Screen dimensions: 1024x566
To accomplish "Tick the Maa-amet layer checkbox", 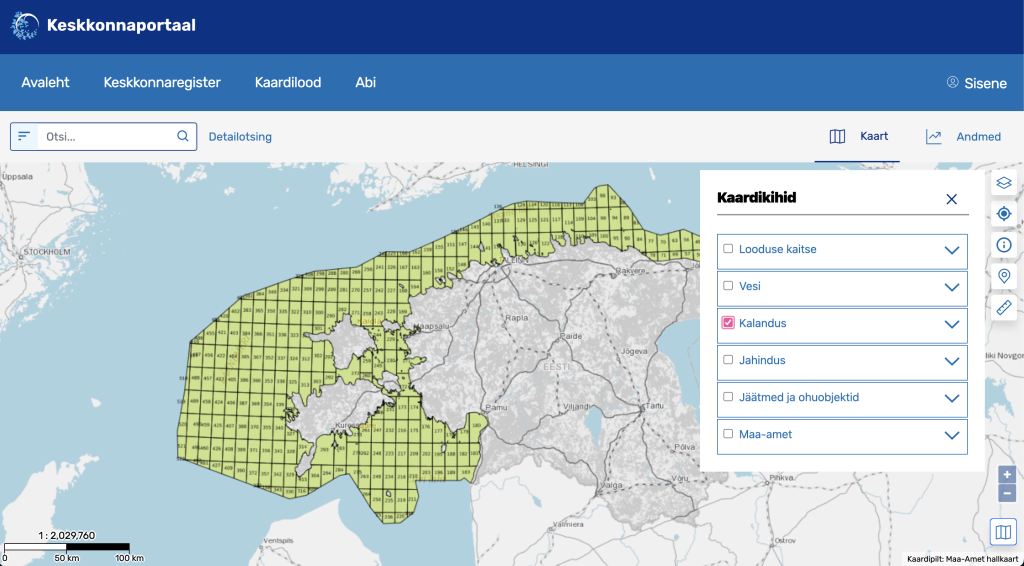I will pyautogui.click(x=728, y=433).
